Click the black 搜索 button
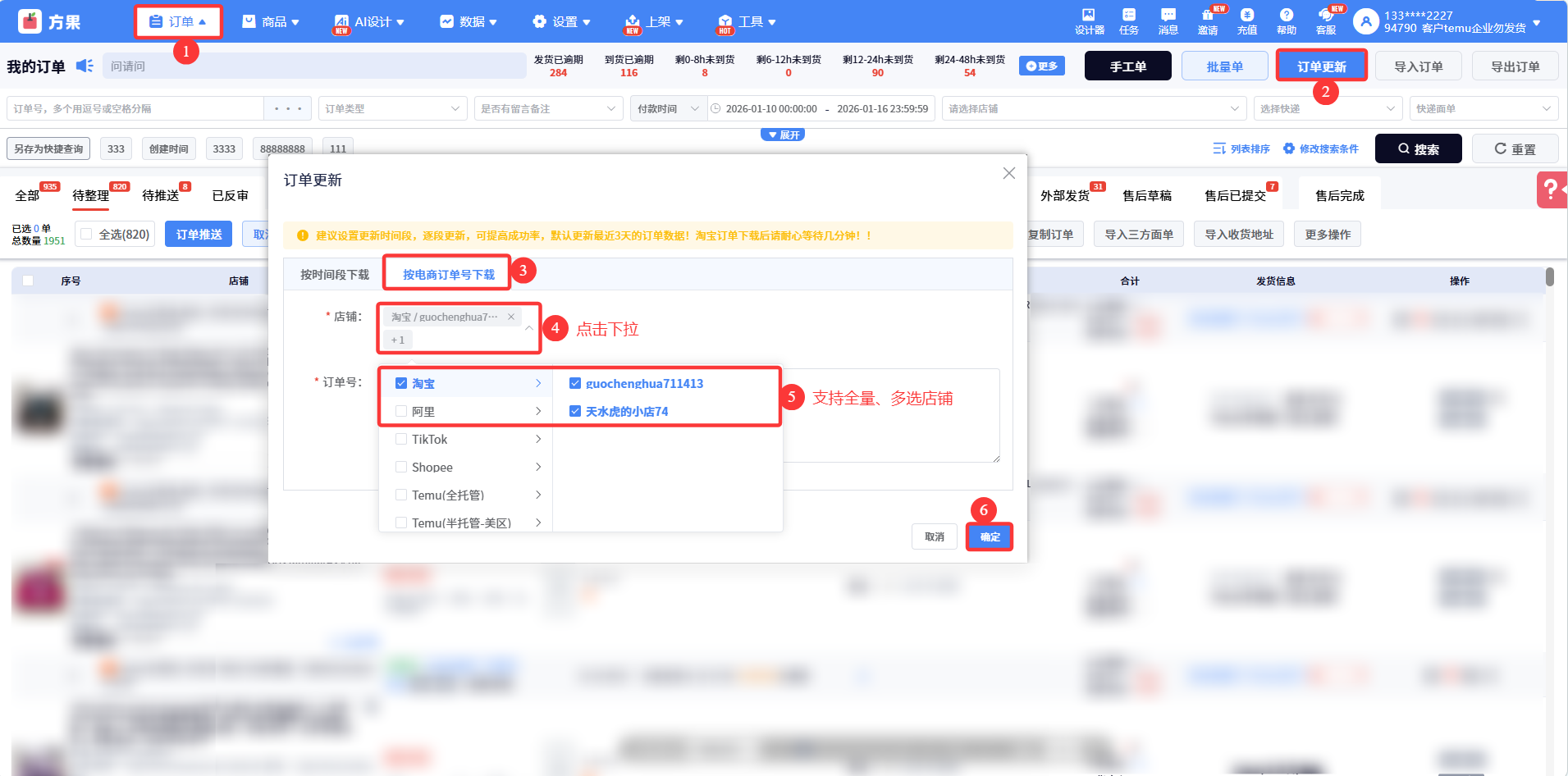The height and width of the screenshot is (776, 1568). point(1418,148)
